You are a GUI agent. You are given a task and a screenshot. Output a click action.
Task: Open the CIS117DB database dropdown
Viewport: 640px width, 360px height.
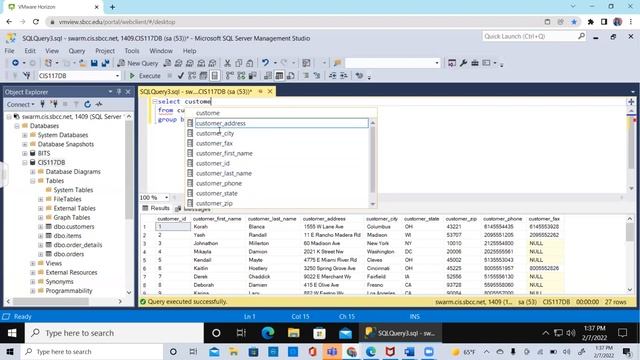[117, 76]
